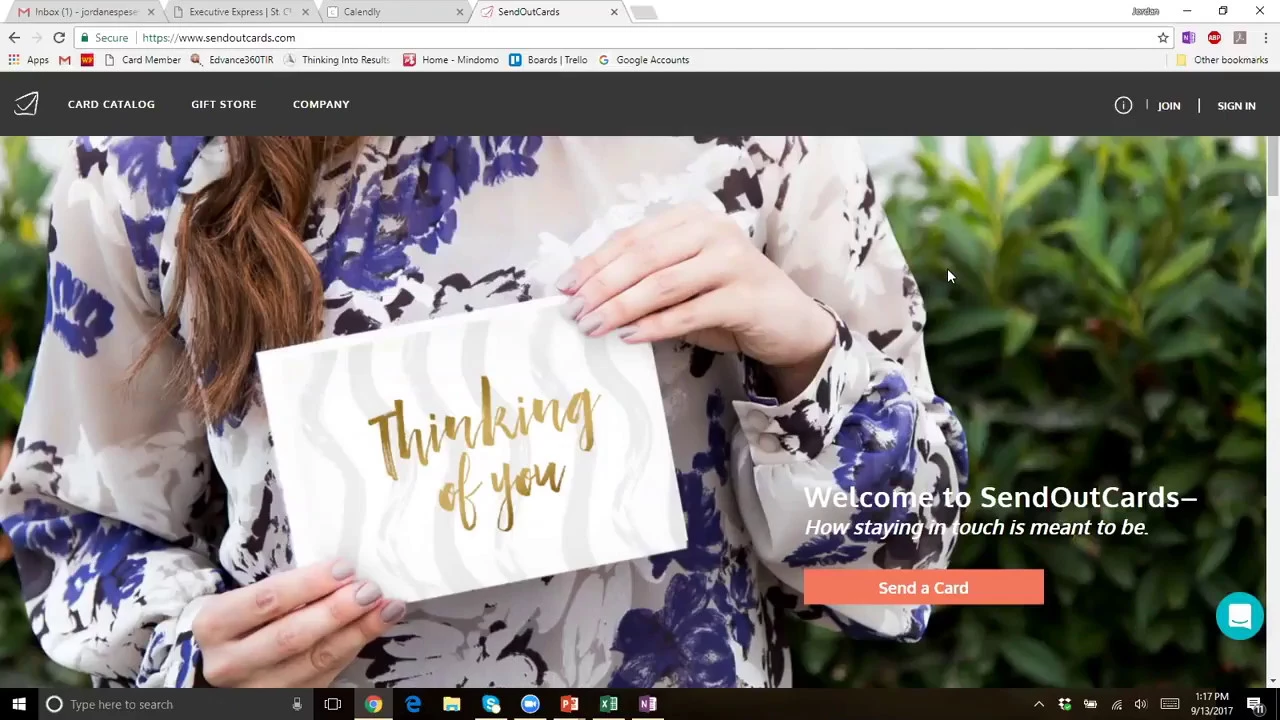Close the SendOutCards browser tab
Screen dimensions: 1280x720
click(614, 12)
